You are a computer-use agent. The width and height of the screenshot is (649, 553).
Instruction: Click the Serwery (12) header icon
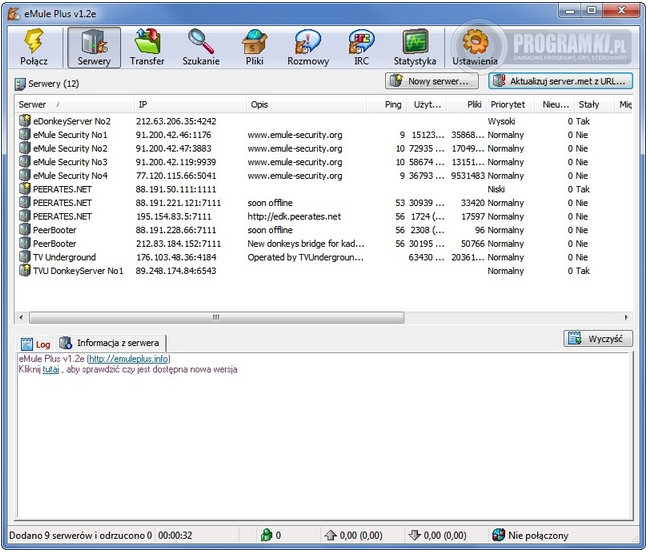point(20,84)
